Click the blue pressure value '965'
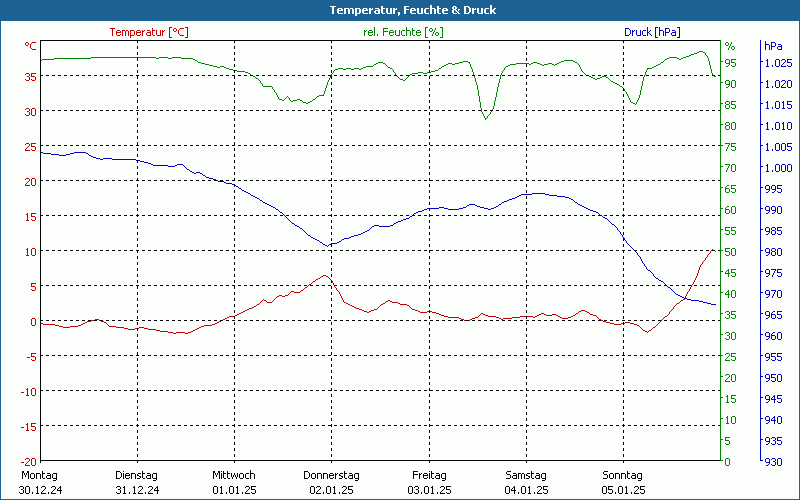 pyautogui.click(x=773, y=315)
